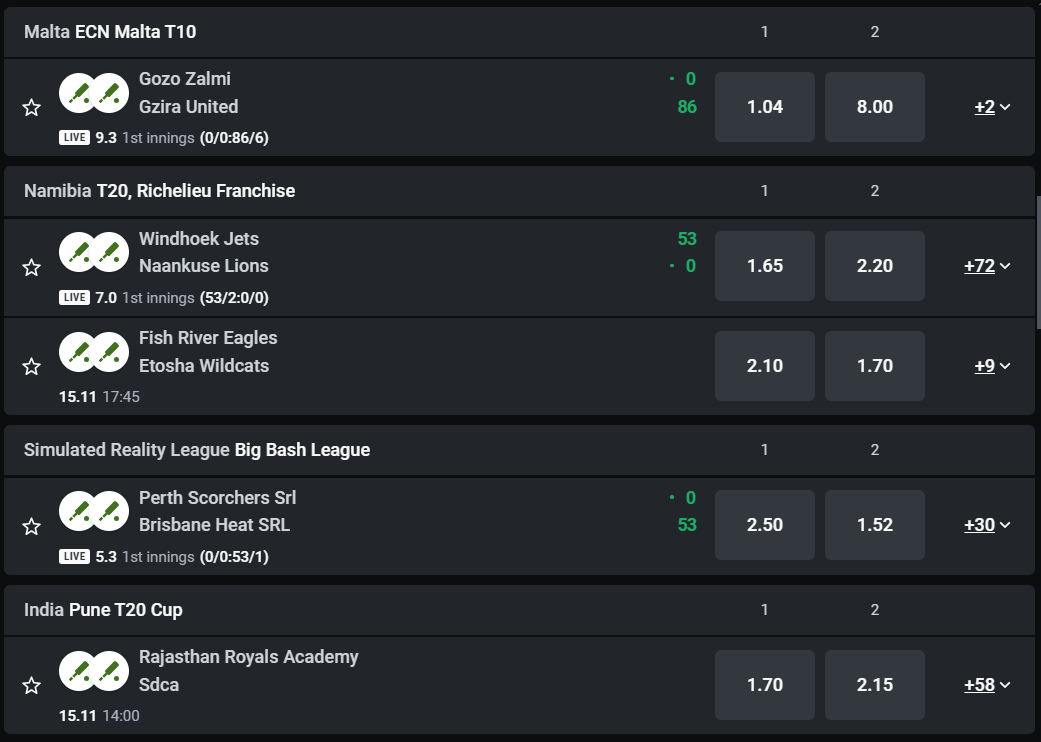Open Simulated Reality League Big Bash League
1041x742 pixels.
(x=197, y=450)
